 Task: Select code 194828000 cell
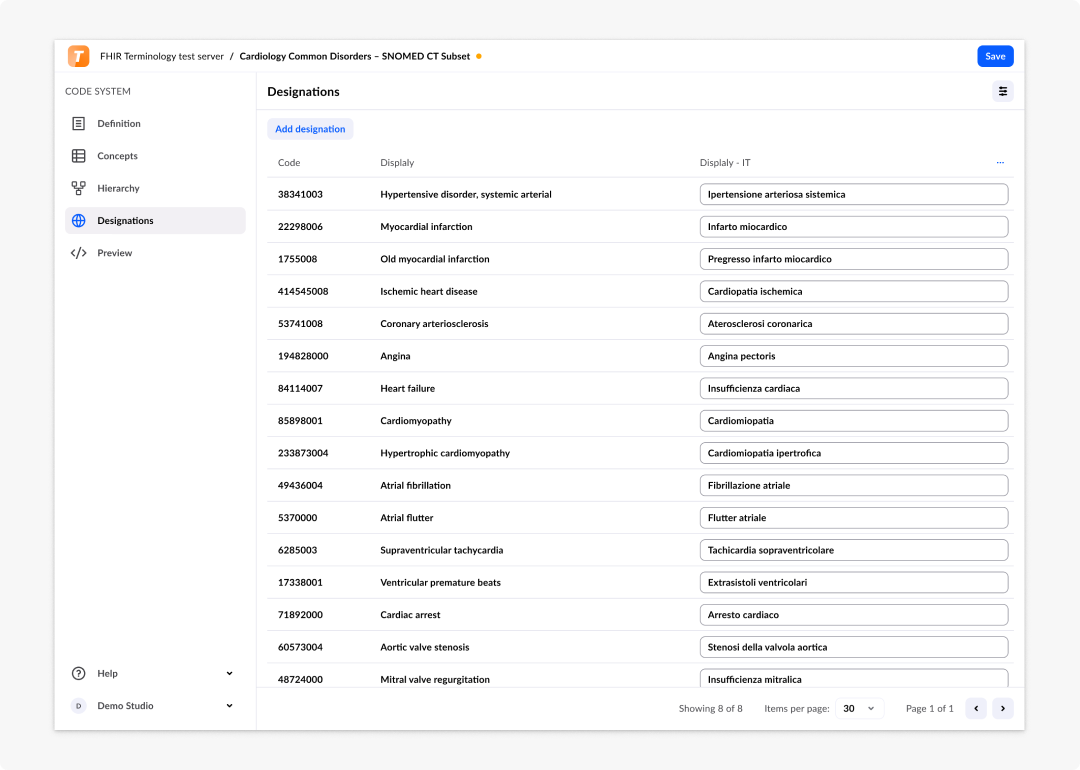pyautogui.click(x=303, y=356)
